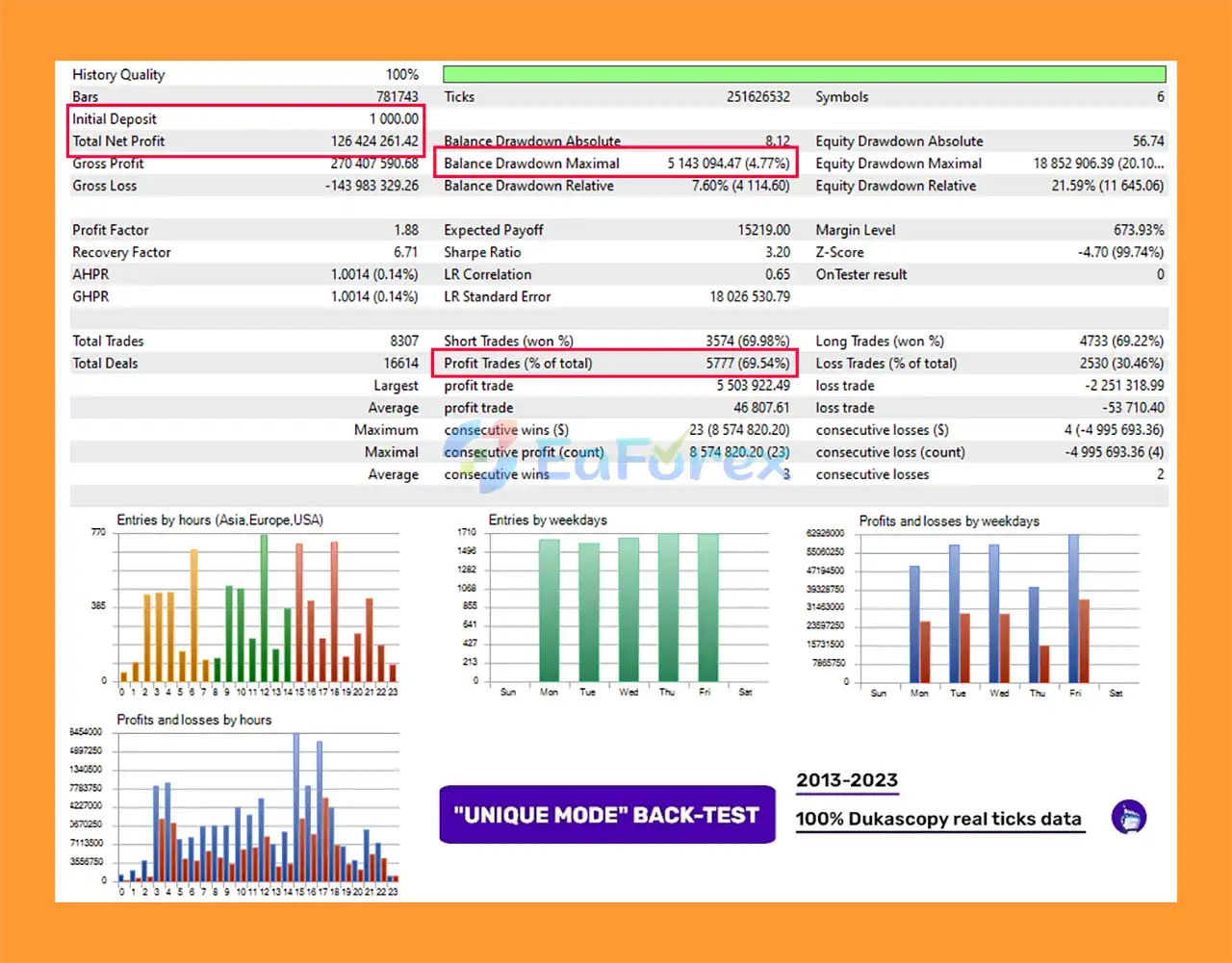Click the round robot logo icon
Image resolution: width=1232 pixels, height=963 pixels.
[x=1129, y=817]
